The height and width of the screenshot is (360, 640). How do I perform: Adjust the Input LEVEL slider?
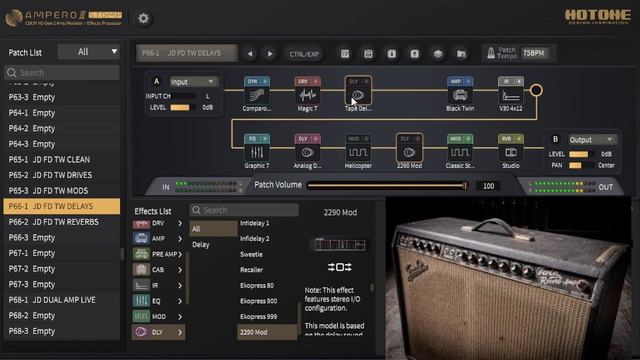click(x=182, y=107)
